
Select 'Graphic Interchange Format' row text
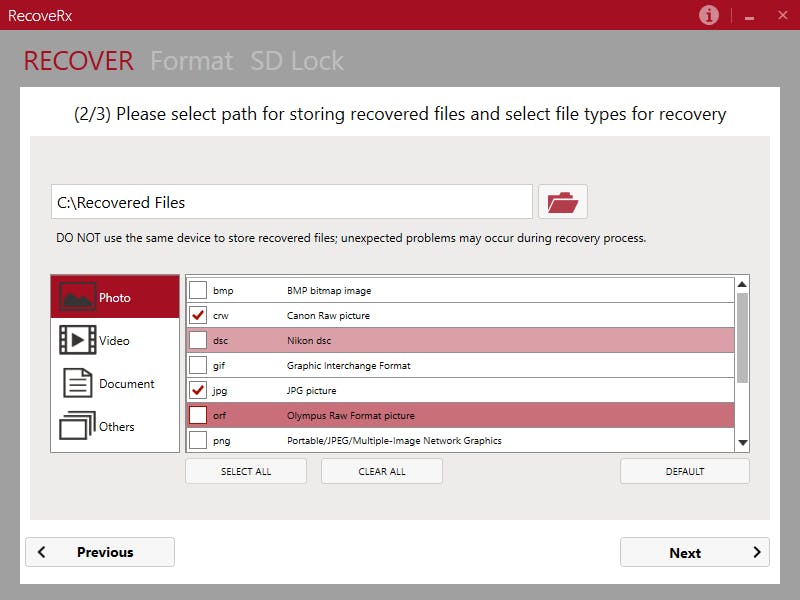click(348, 366)
